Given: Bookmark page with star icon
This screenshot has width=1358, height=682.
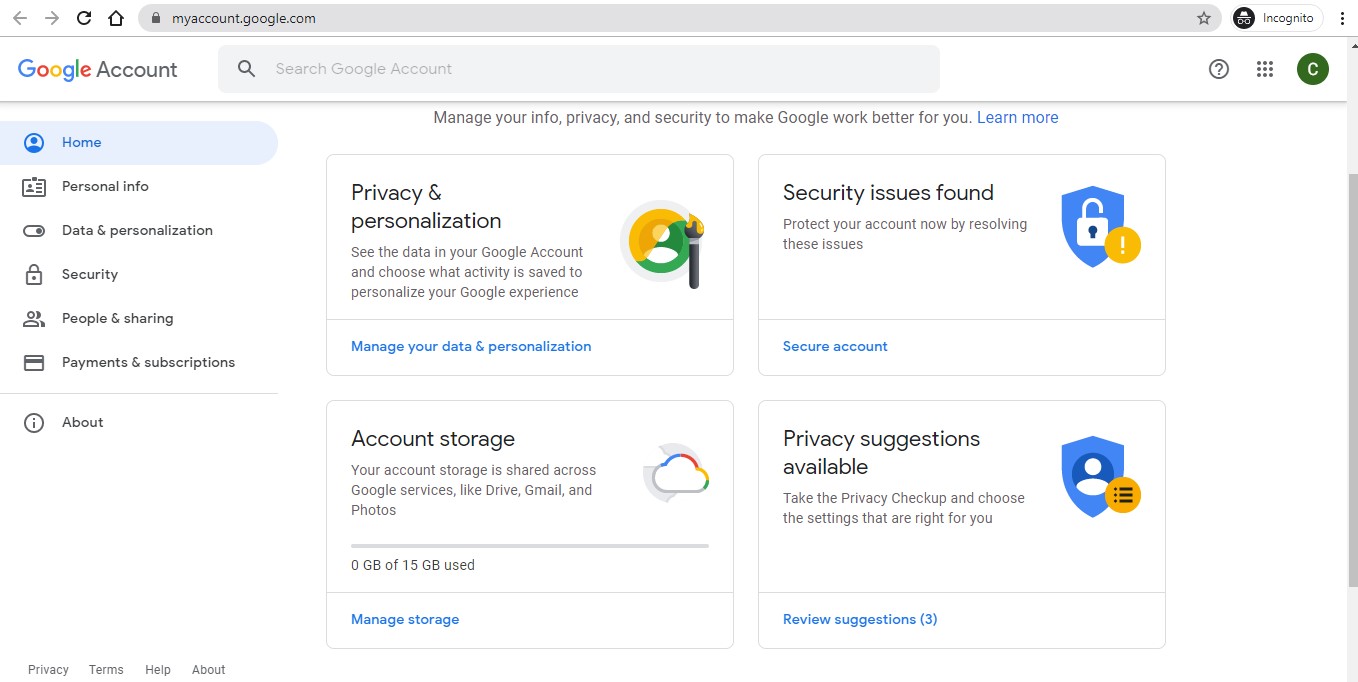Looking at the screenshot, I should 1204,18.
